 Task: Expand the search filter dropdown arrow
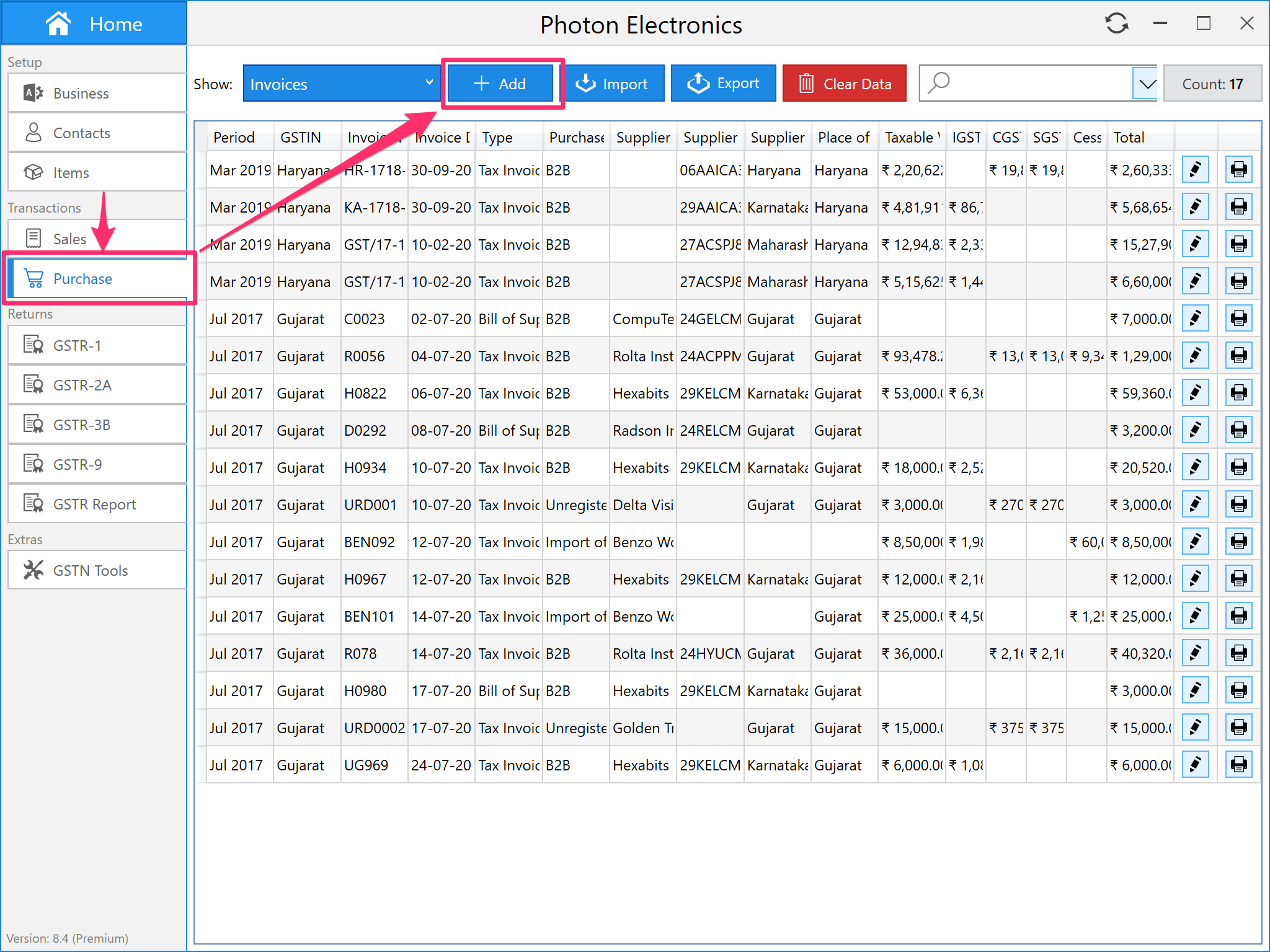click(1147, 83)
